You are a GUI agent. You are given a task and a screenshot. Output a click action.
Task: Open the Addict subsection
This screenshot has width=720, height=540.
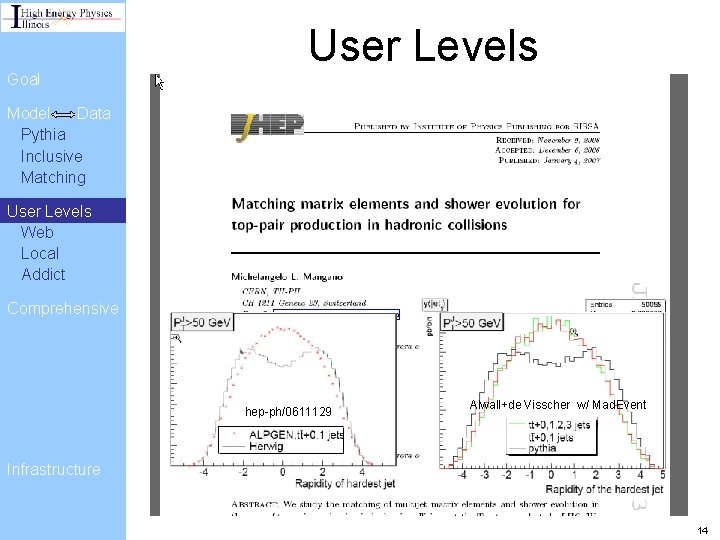(43, 275)
